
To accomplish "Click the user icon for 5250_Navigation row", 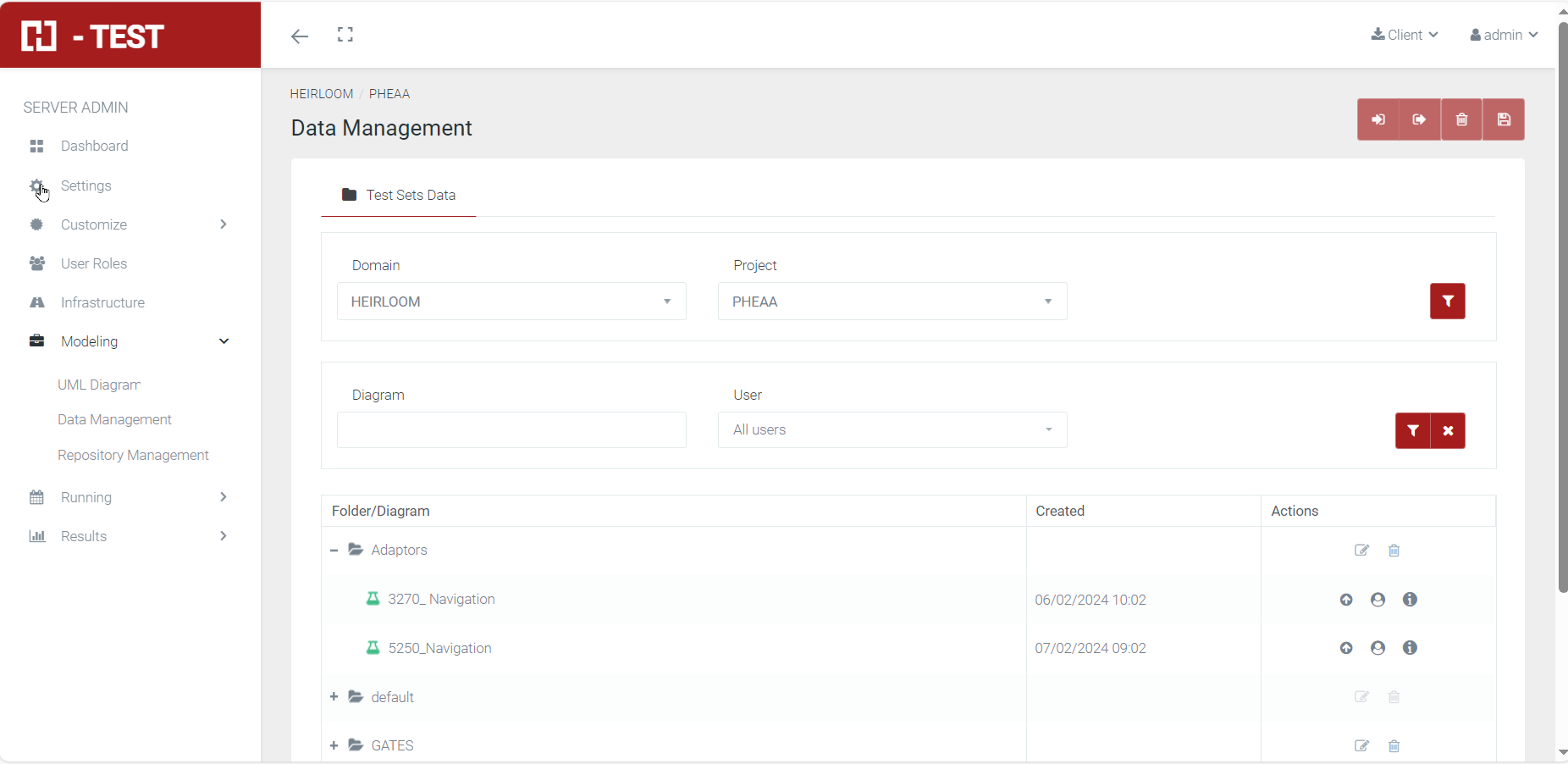I will point(1378,648).
